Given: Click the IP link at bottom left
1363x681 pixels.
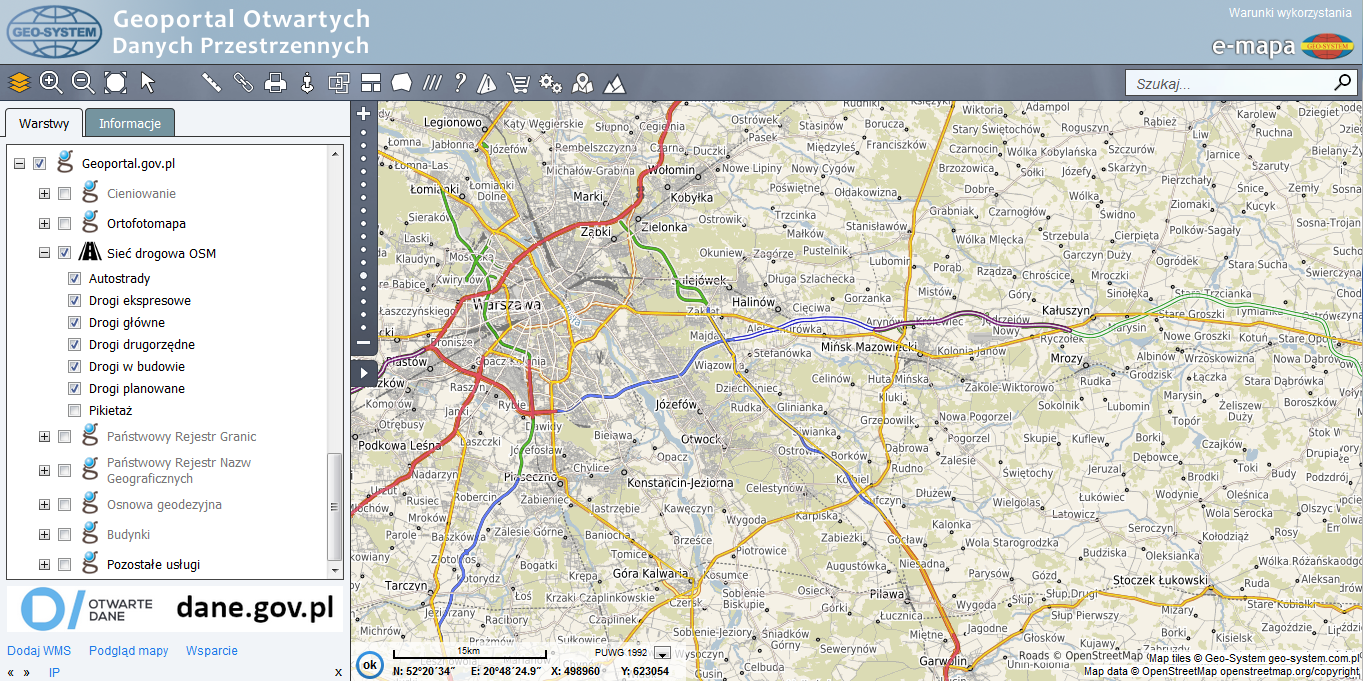Looking at the screenshot, I should 54,672.
